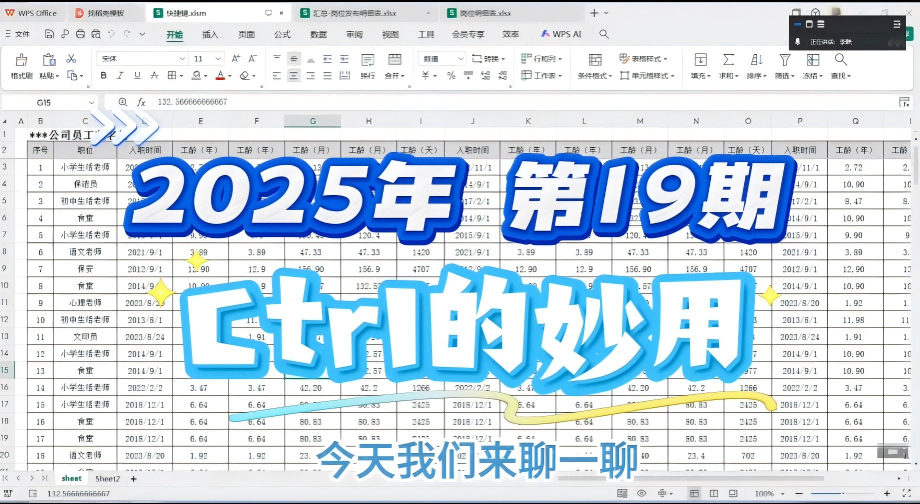
Task: Switch to page layout view in status bar
Action: click(713, 493)
